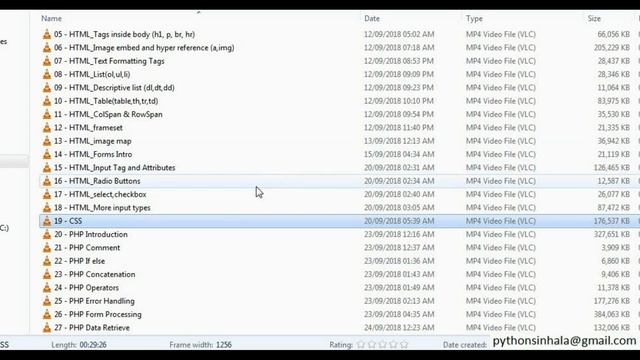Screen dimensions: 640x360
Task: Click VLC icon of 18 - HTML_More input types
Action: (47, 208)
